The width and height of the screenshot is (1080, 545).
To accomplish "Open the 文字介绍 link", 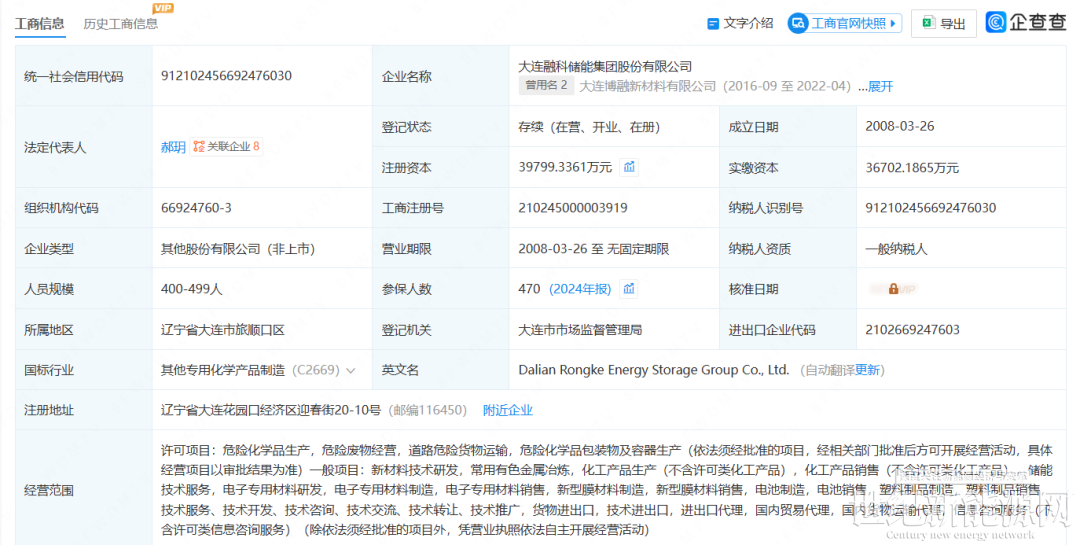I will pyautogui.click(x=748, y=23).
